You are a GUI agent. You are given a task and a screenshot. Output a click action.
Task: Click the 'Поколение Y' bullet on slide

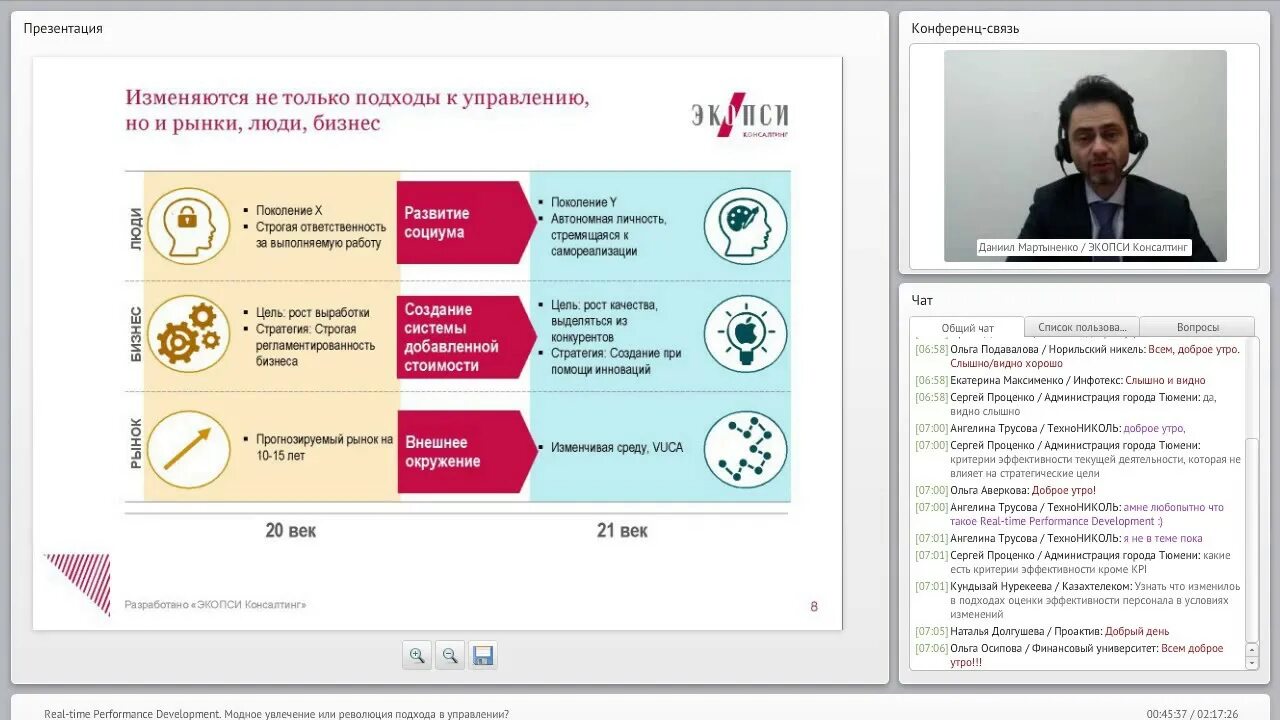pos(584,203)
